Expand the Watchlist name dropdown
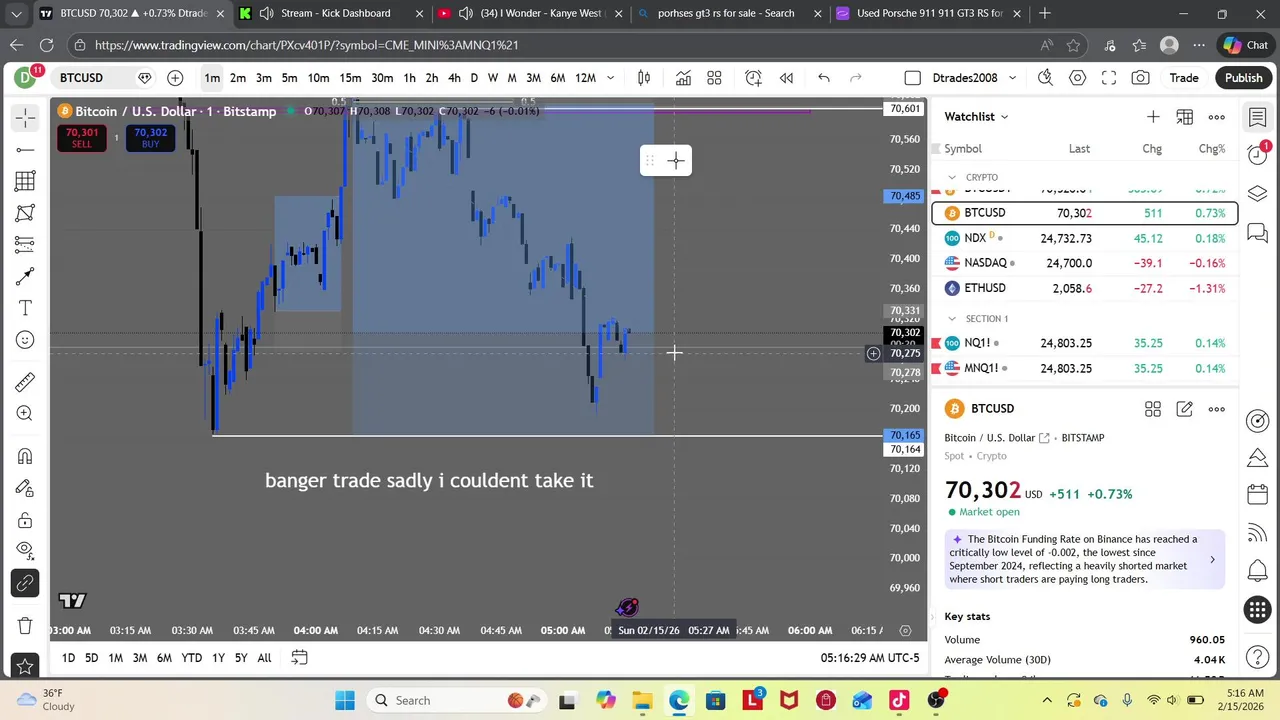This screenshot has width=1280, height=720. (x=977, y=117)
